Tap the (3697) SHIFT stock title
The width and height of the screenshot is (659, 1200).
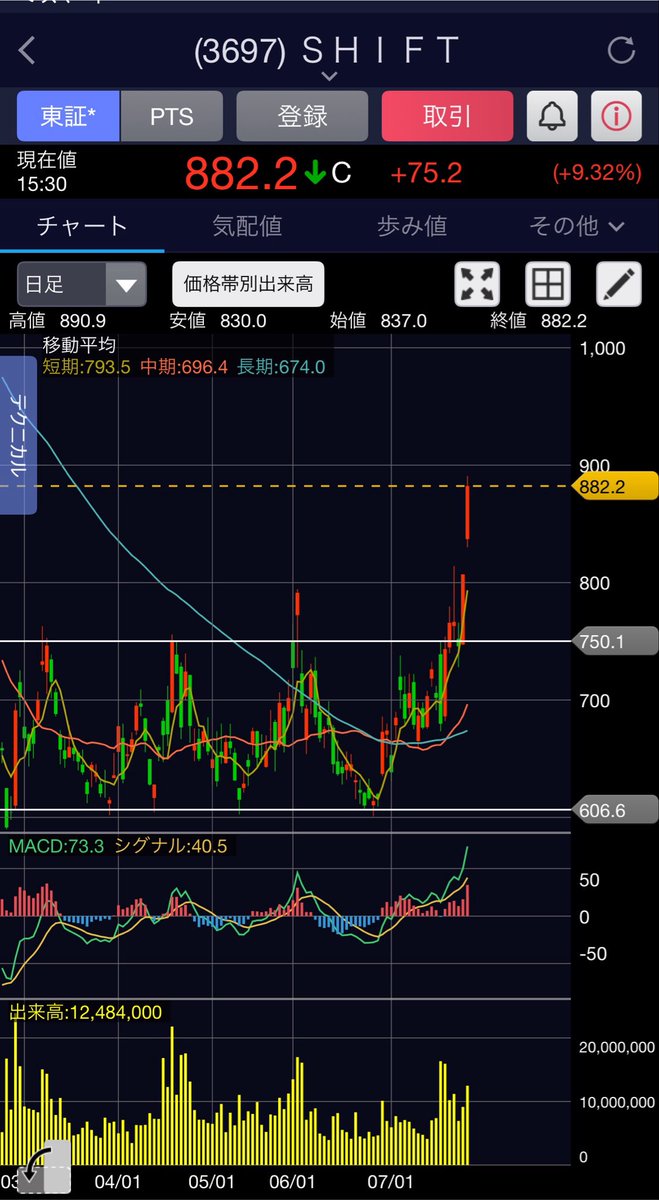[329, 49]
